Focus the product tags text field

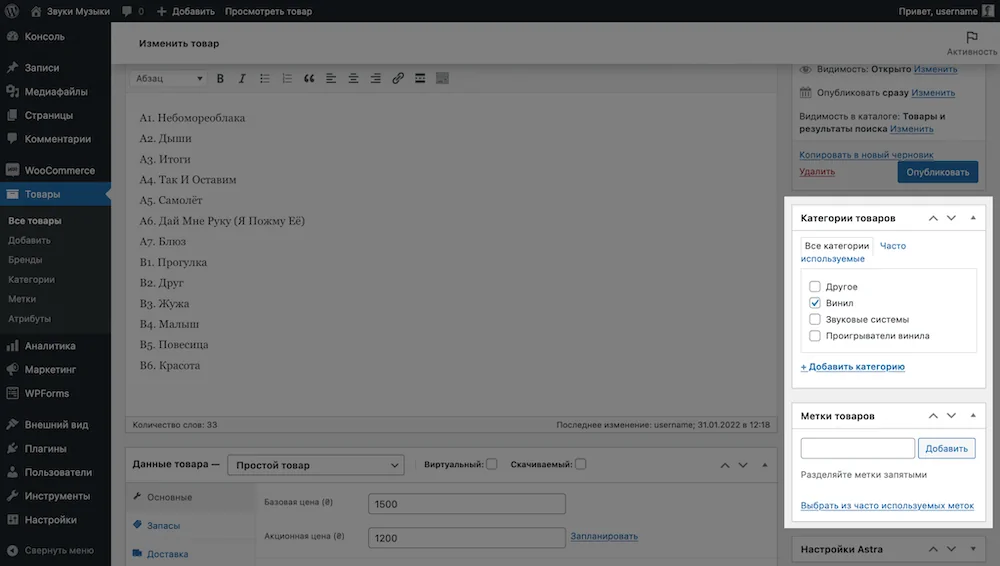[x=858, y=449]
